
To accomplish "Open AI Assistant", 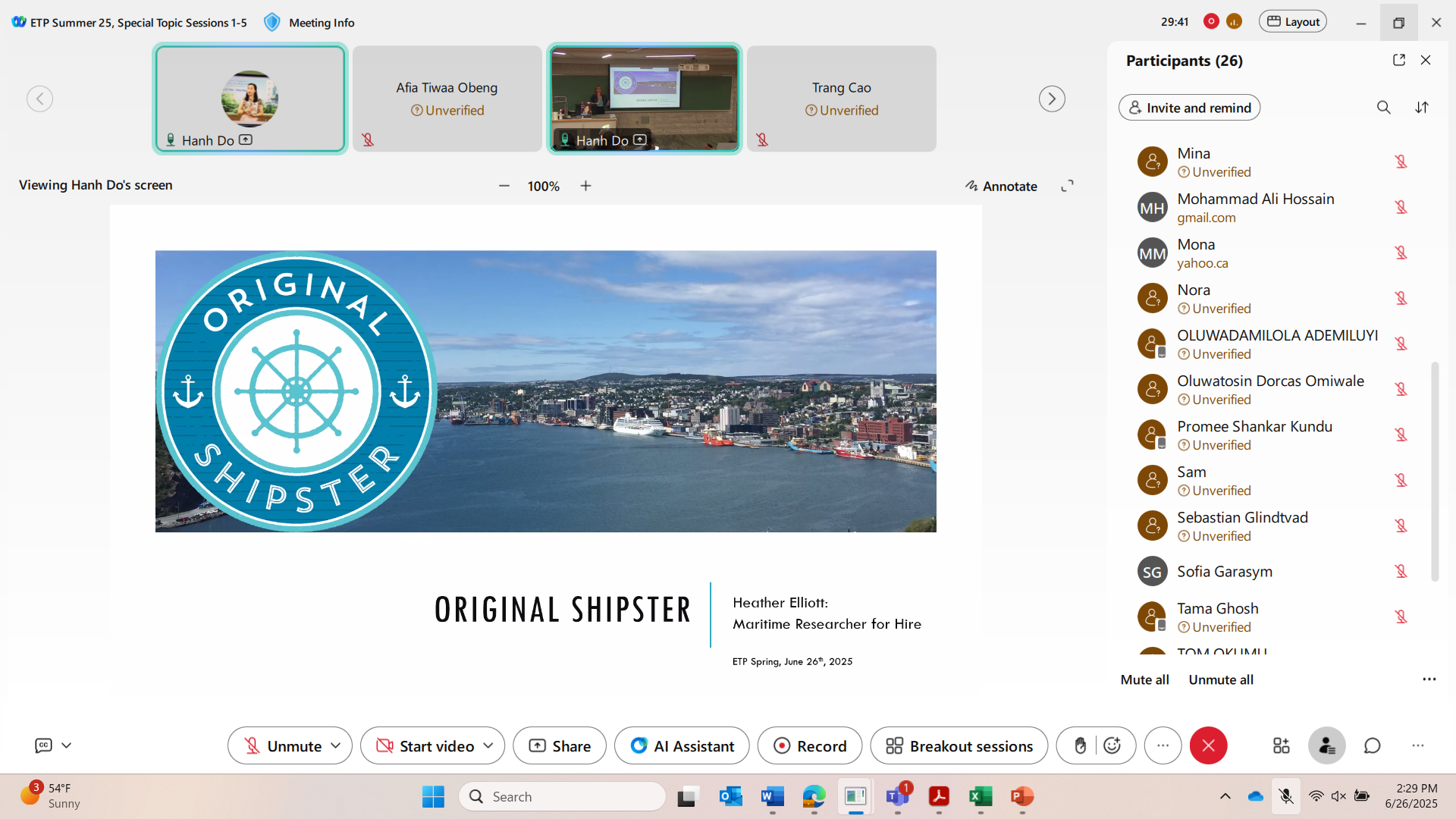I will [x=682, y=745].
